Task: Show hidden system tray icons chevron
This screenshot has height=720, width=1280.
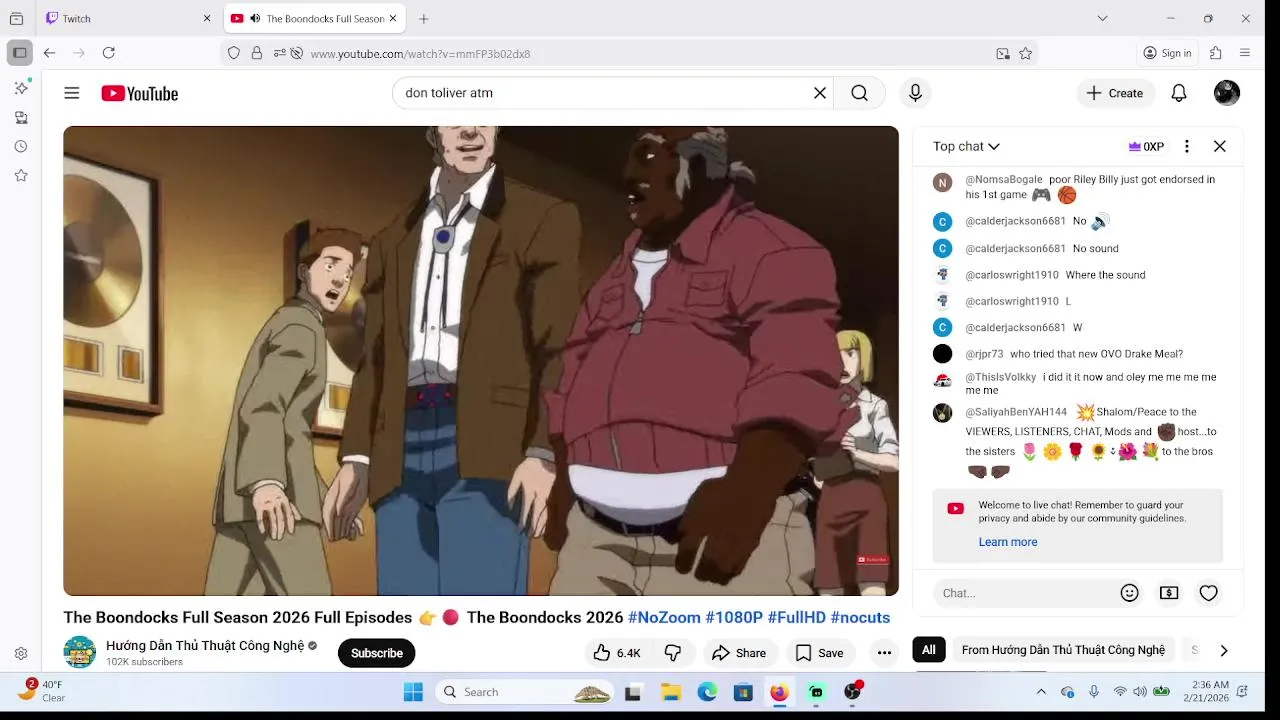Action: [x=1041, y=692]
